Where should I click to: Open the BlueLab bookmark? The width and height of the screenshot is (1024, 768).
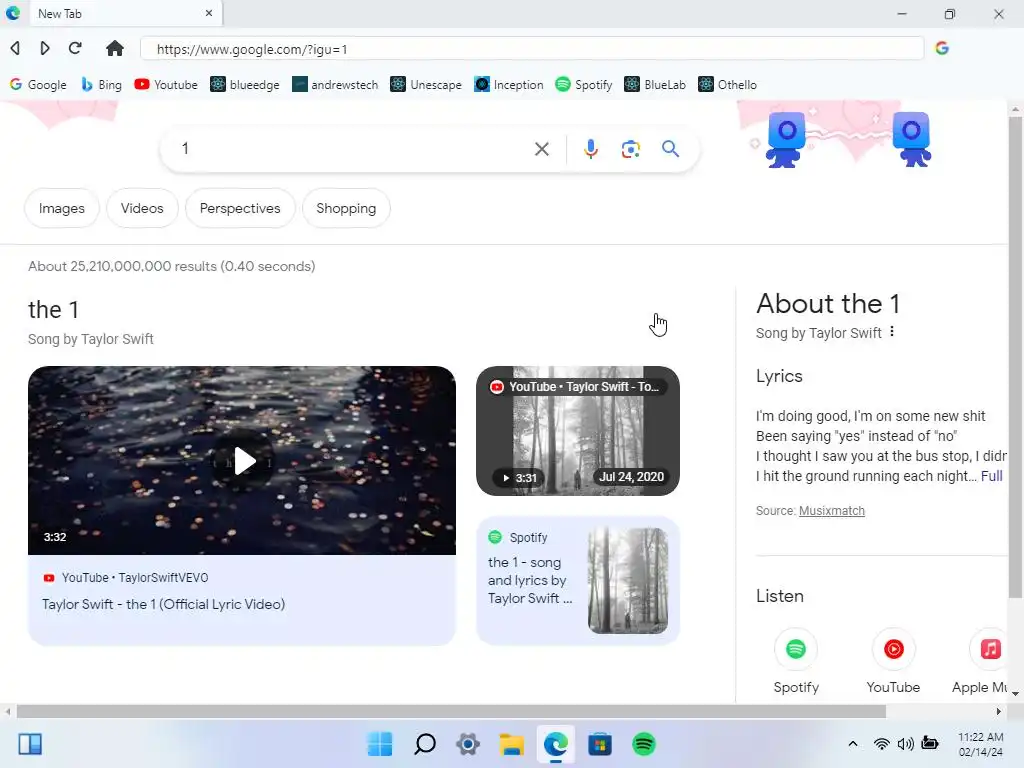coord(655,85)
